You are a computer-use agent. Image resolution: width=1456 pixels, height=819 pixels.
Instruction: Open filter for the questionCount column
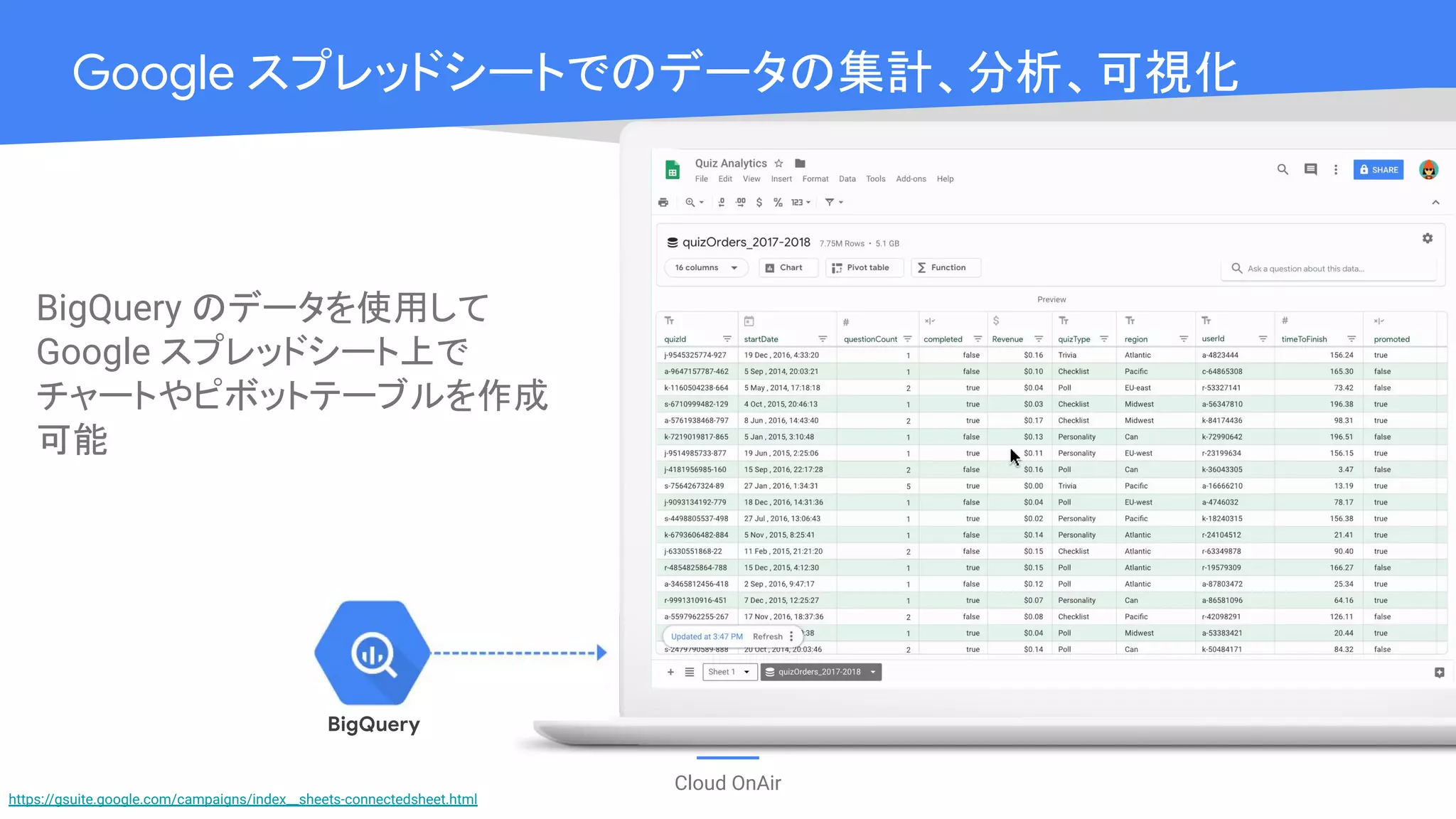click(x=907, y=339)
